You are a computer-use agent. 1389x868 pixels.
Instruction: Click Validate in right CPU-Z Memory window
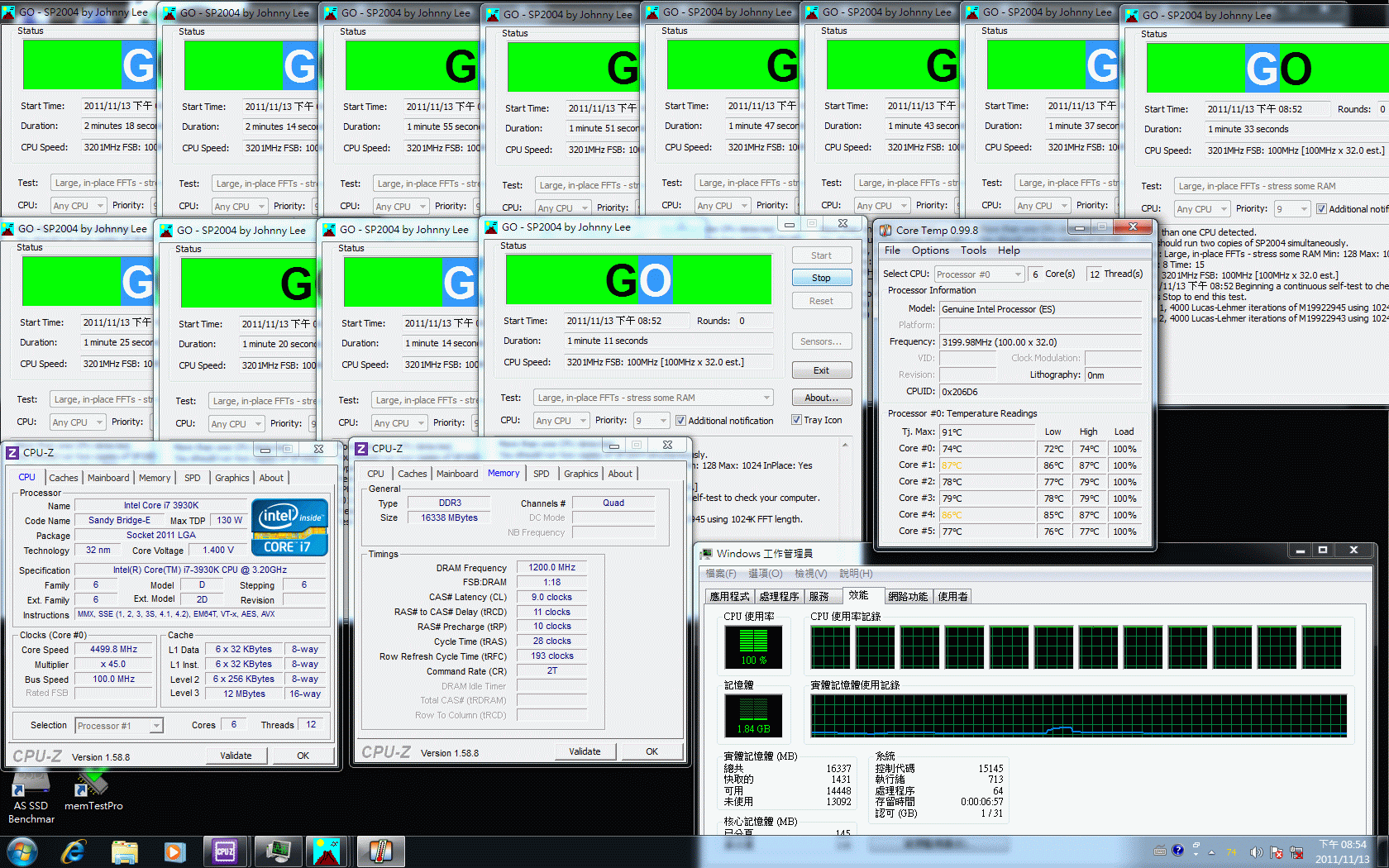[585, 751]
